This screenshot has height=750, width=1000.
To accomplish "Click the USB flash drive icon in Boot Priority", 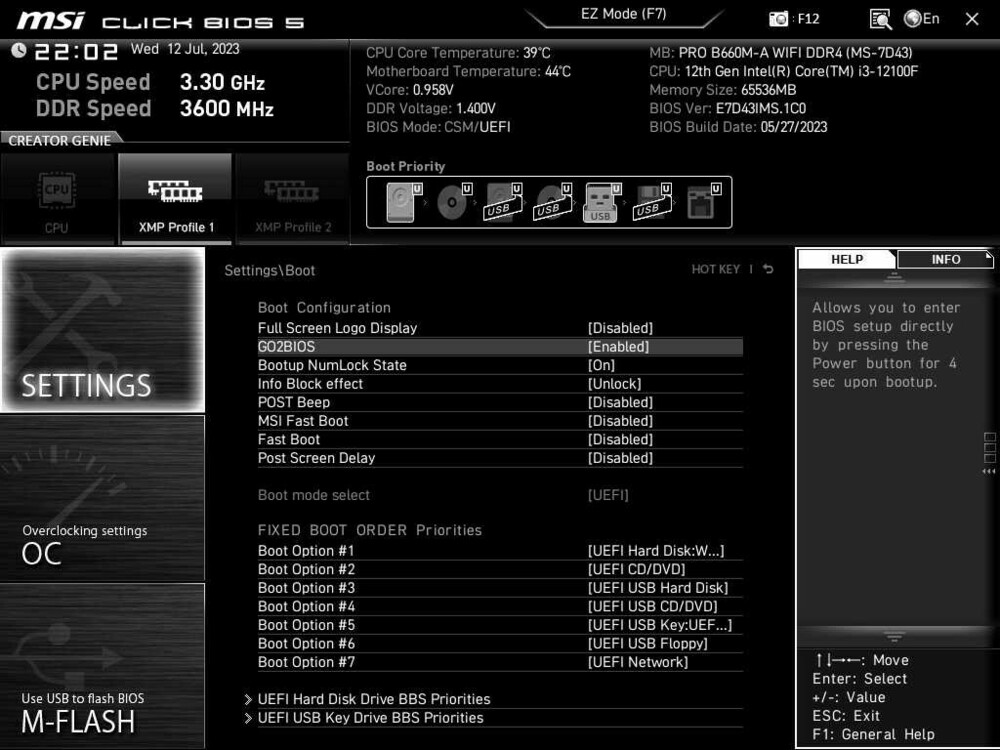I will [503, 200].
